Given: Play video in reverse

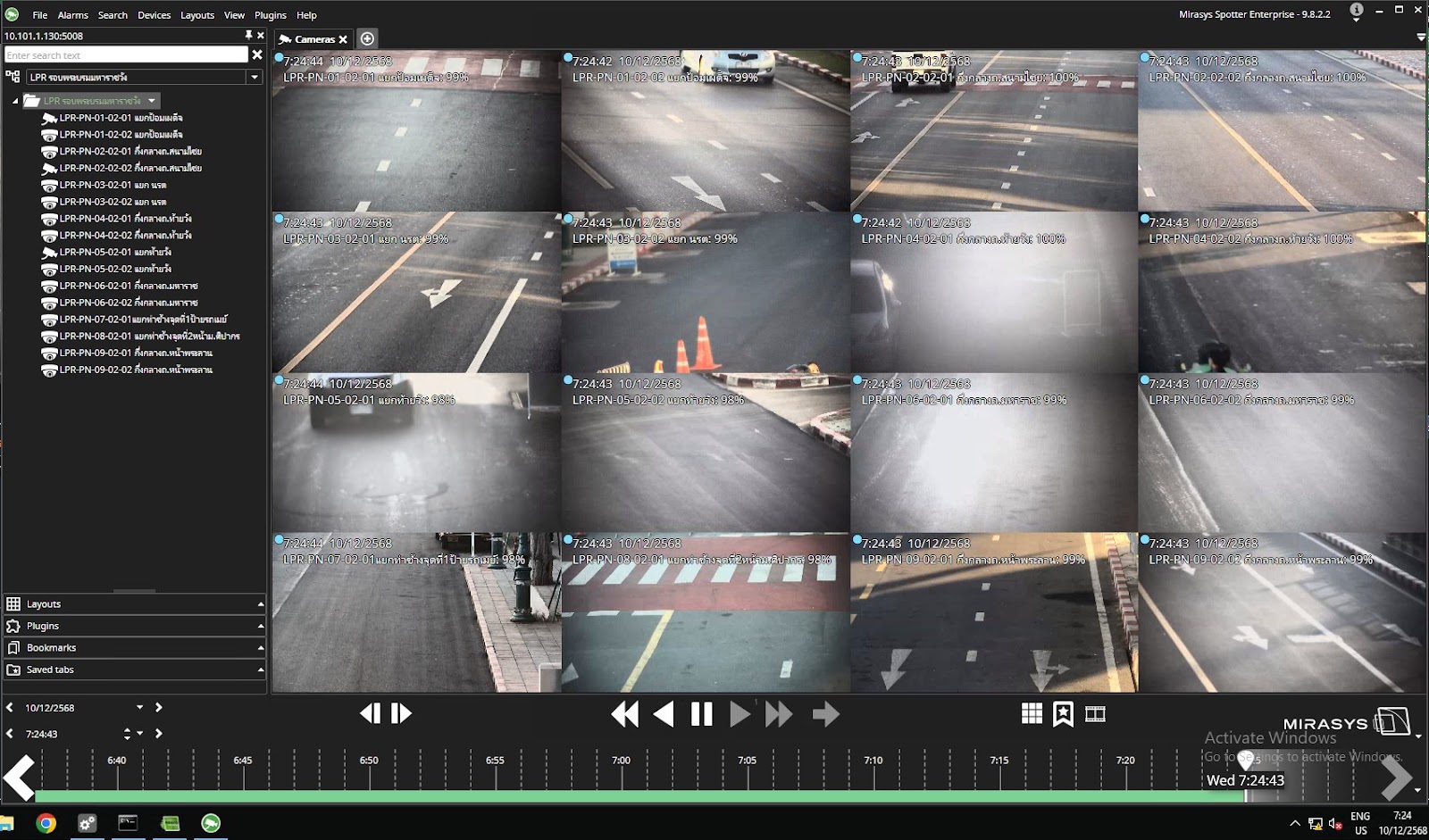Looking at the screenshot, I should point(664,714).
